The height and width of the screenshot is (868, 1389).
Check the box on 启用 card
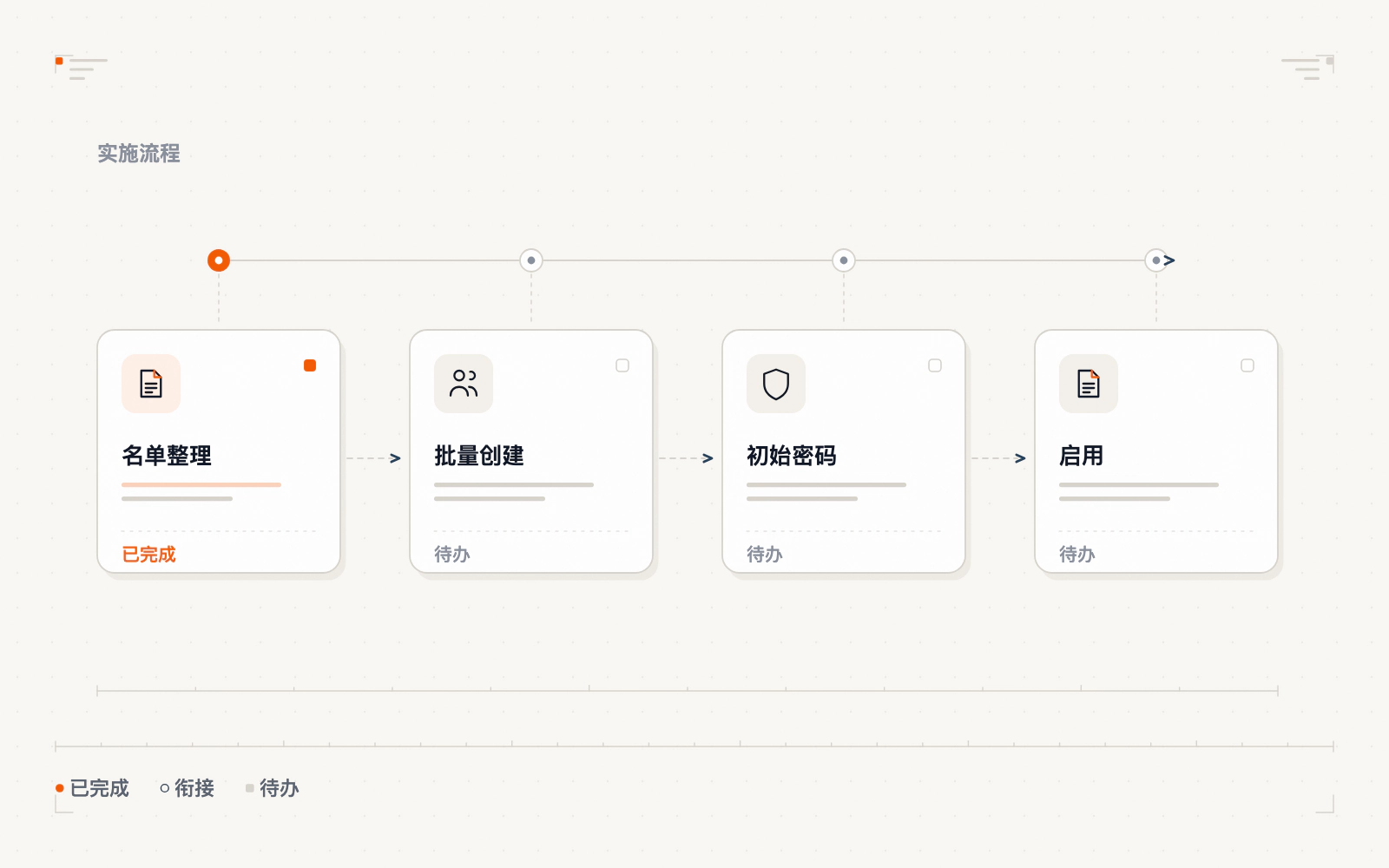tap(1247, 365)
